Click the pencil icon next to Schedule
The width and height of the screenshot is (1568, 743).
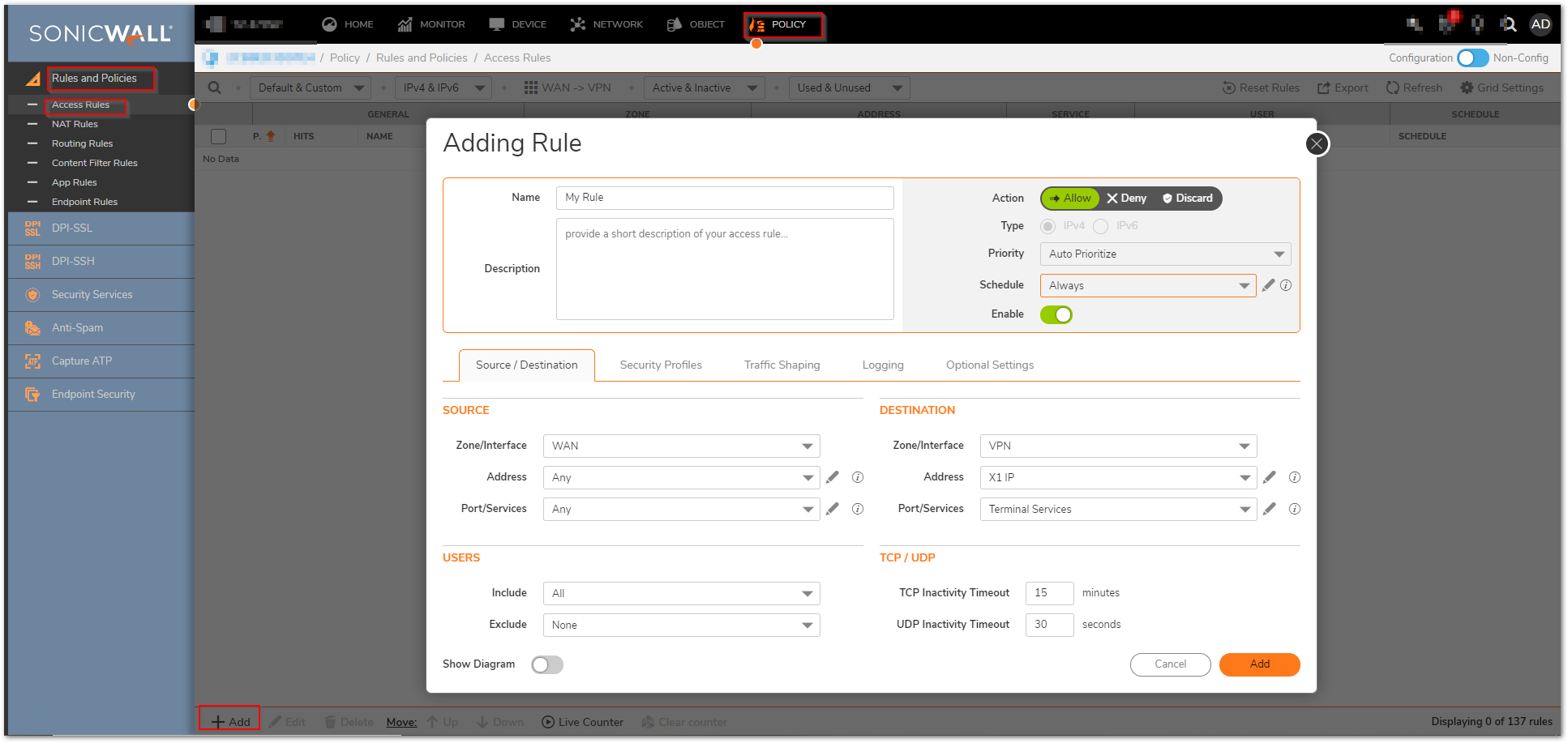pyautogui.click(x=1268, y=285)
